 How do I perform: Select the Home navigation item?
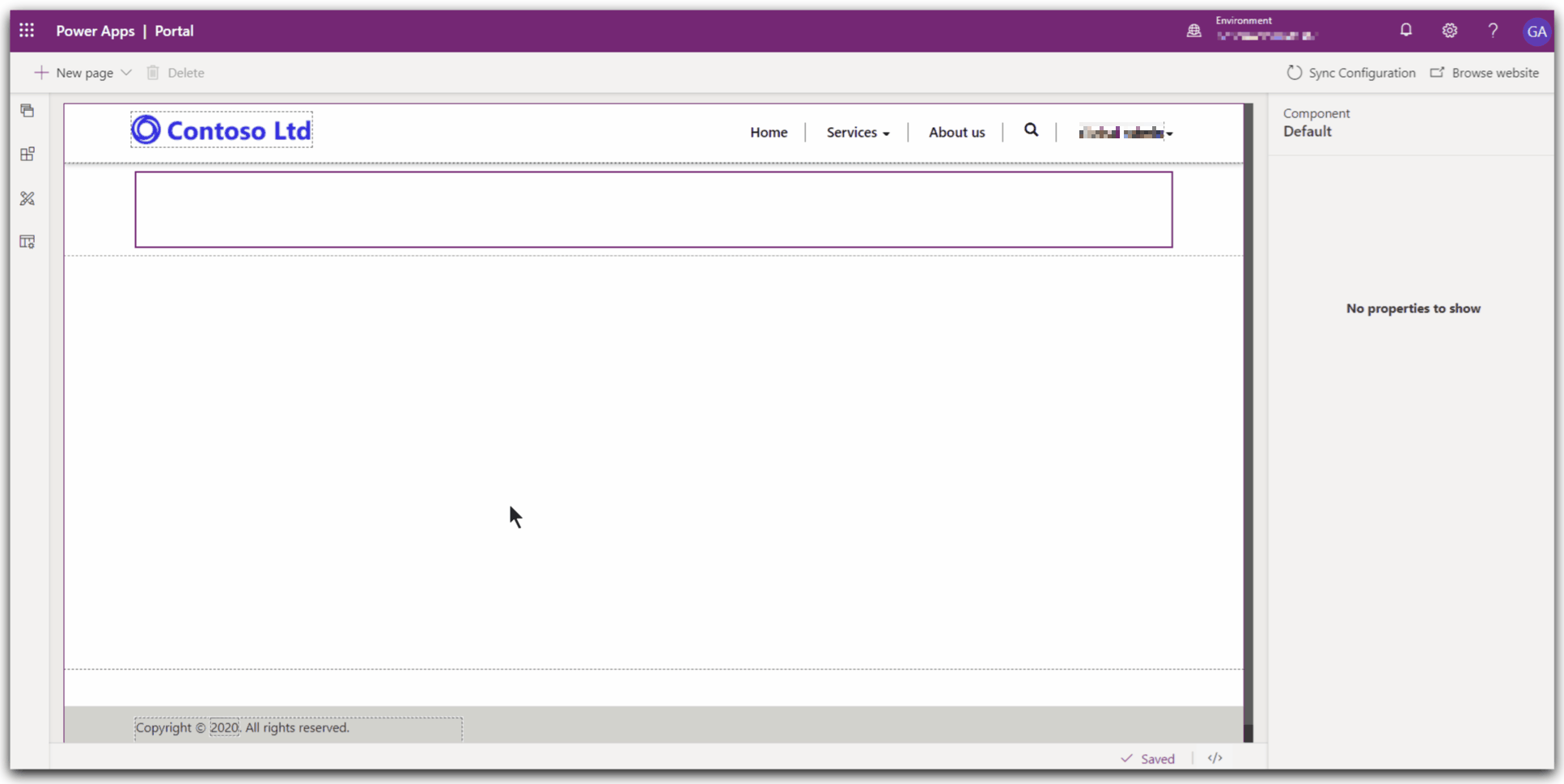pyautogui.click(x=768, y=133)
